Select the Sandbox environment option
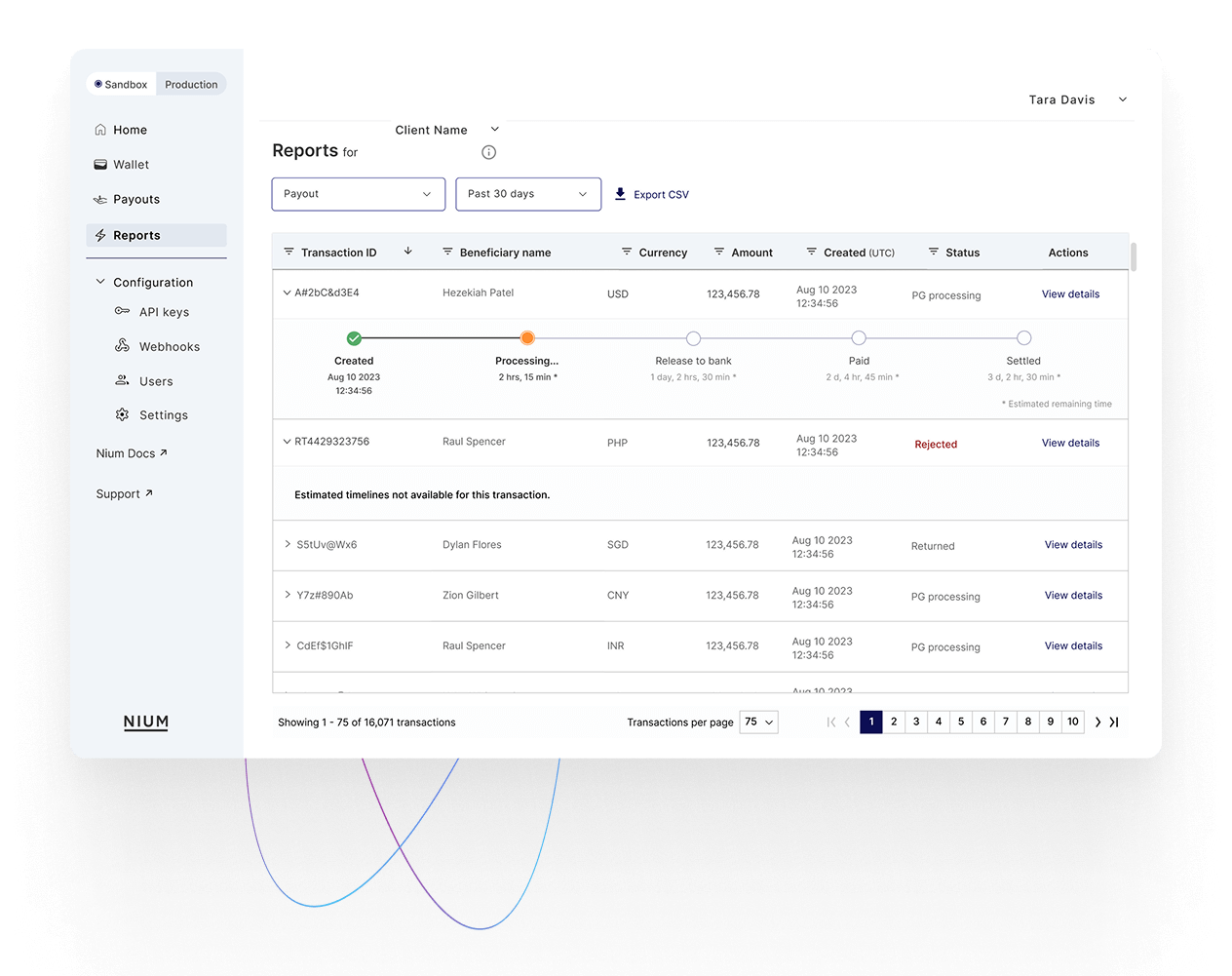 tap(121, 85)
